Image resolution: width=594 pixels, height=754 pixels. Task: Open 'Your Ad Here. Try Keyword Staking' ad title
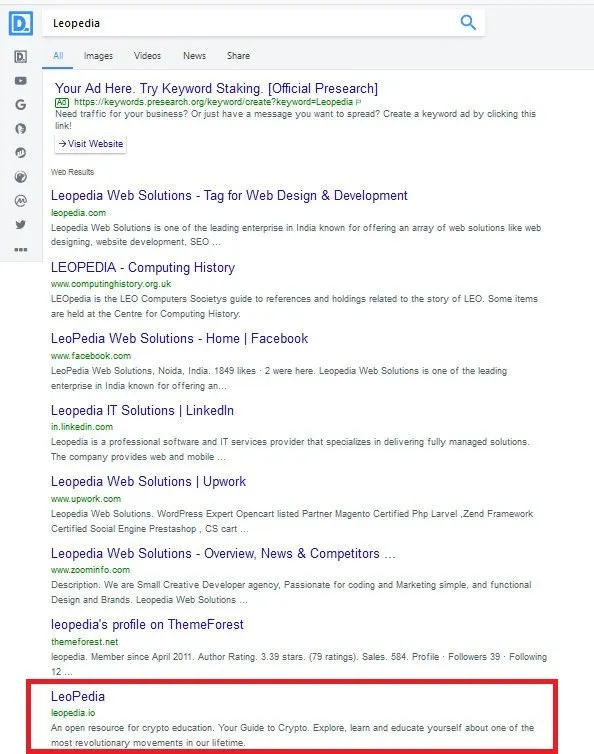(x=216, y=88)
